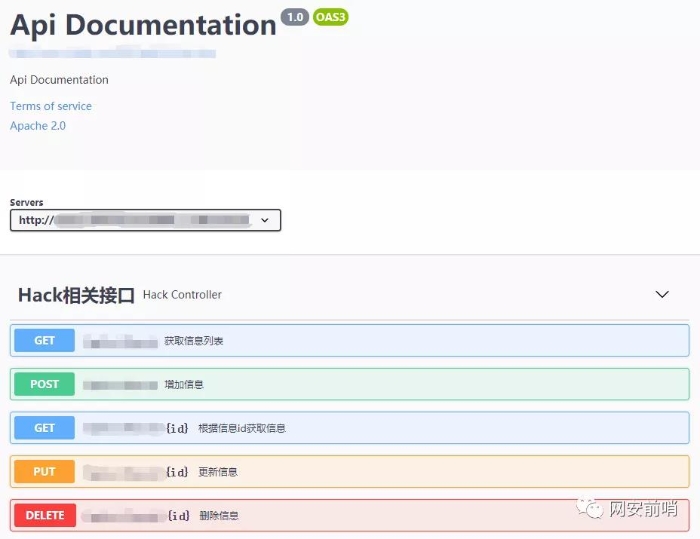Click the Hack Controller description text
Screen dimensions: 700x539
(x=182, y=295)
